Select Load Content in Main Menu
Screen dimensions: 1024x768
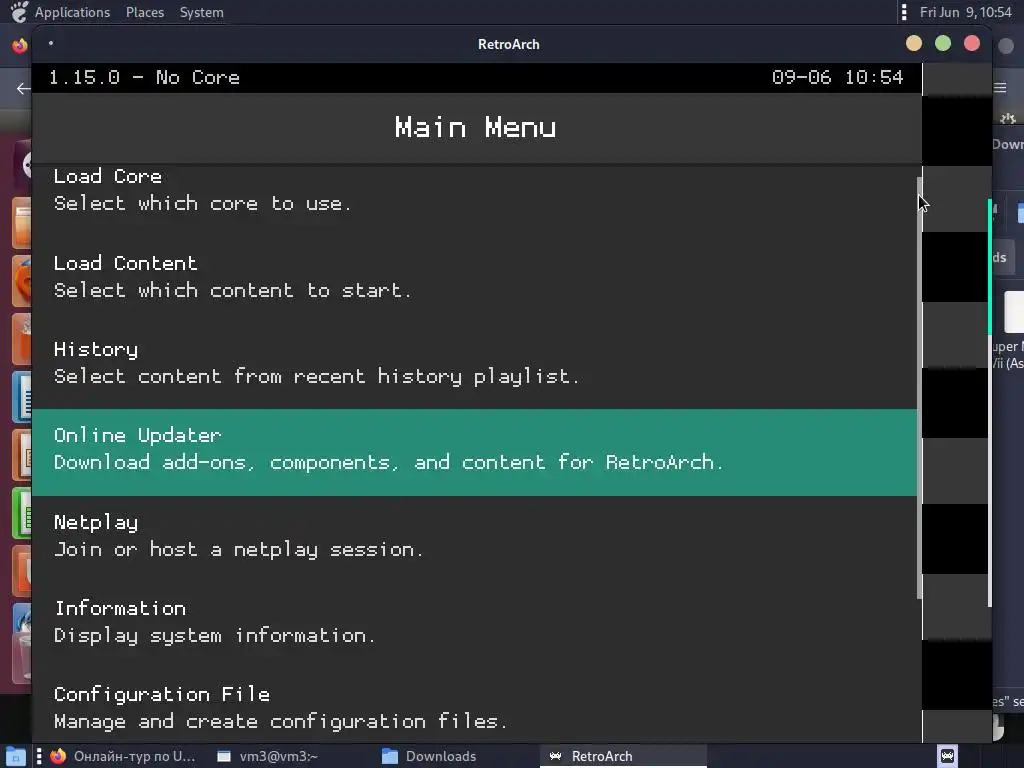[474, 277]
